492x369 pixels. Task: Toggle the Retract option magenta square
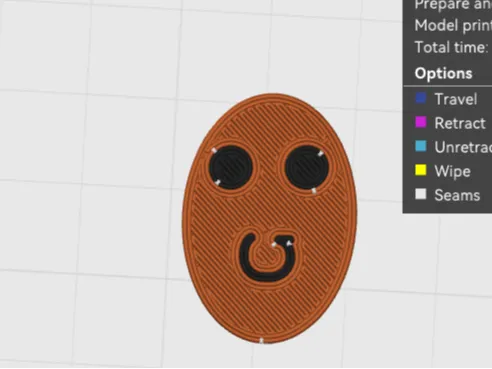coord(421,122)
